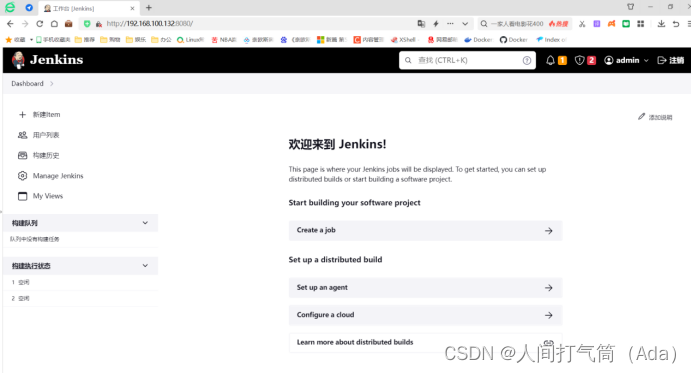Image resolution: width=692 pixels, height=373 pixels.
Task: Expand the dropdown arrow beside admin
Action: [646, 60]
